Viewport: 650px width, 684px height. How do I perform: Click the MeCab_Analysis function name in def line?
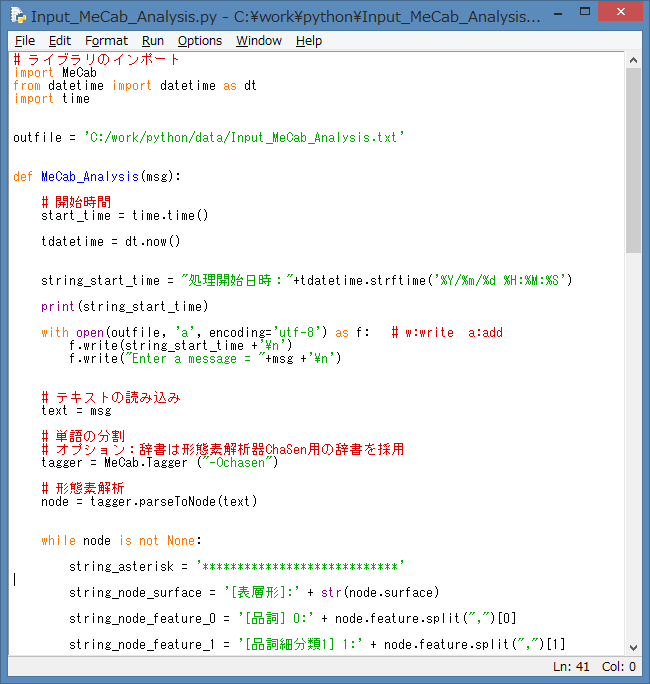[90, 177]
